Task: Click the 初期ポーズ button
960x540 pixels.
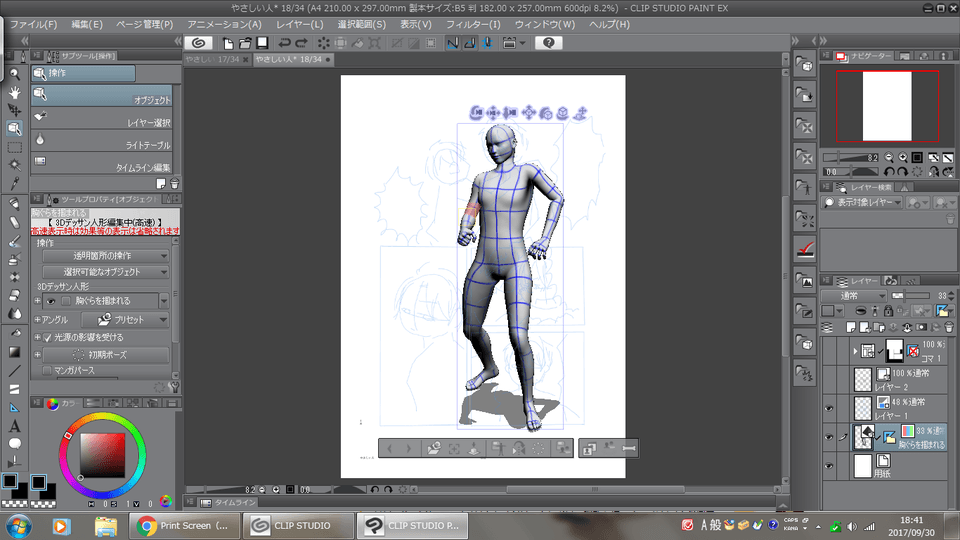Action: [106, 355]
